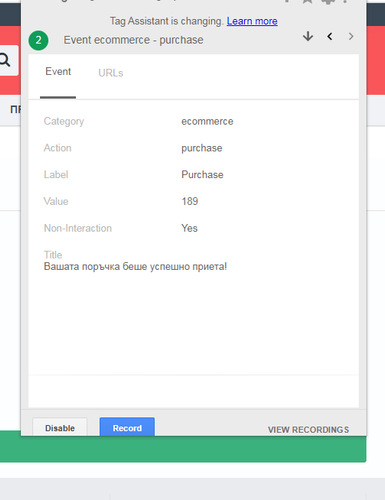Click the green badge showing 2
The image size is (385, 500).
point(38,40)
